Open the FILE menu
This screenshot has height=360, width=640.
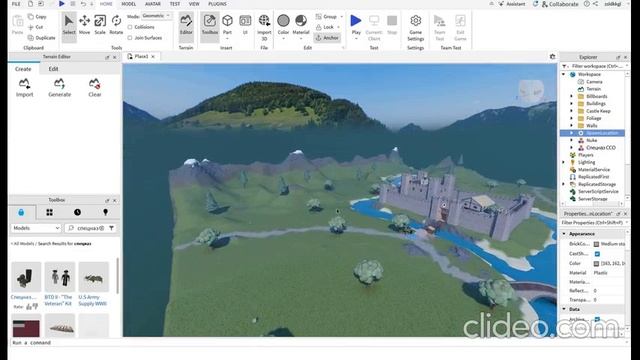click(x=16, y=4)
